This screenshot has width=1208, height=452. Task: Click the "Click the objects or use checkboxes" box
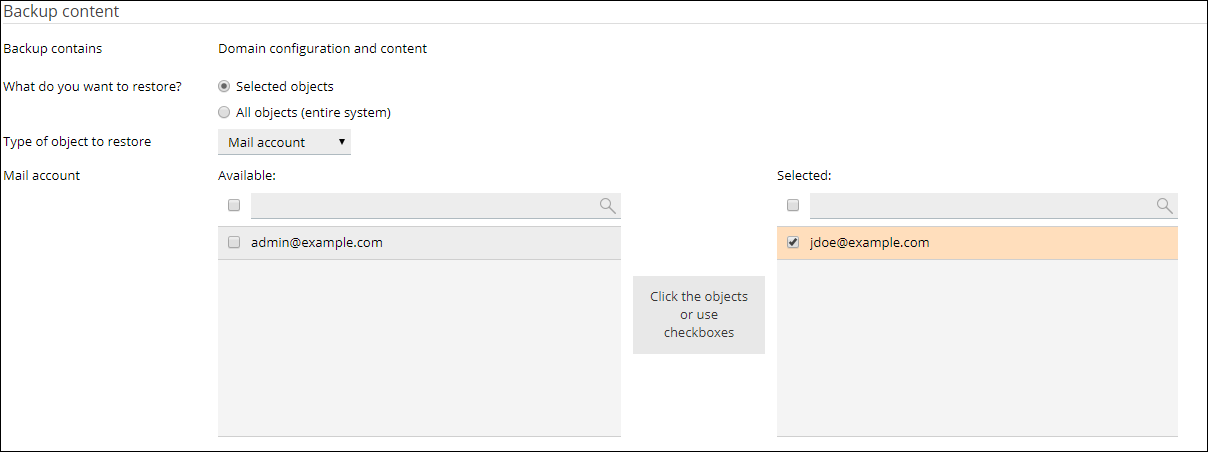[698, 314]
